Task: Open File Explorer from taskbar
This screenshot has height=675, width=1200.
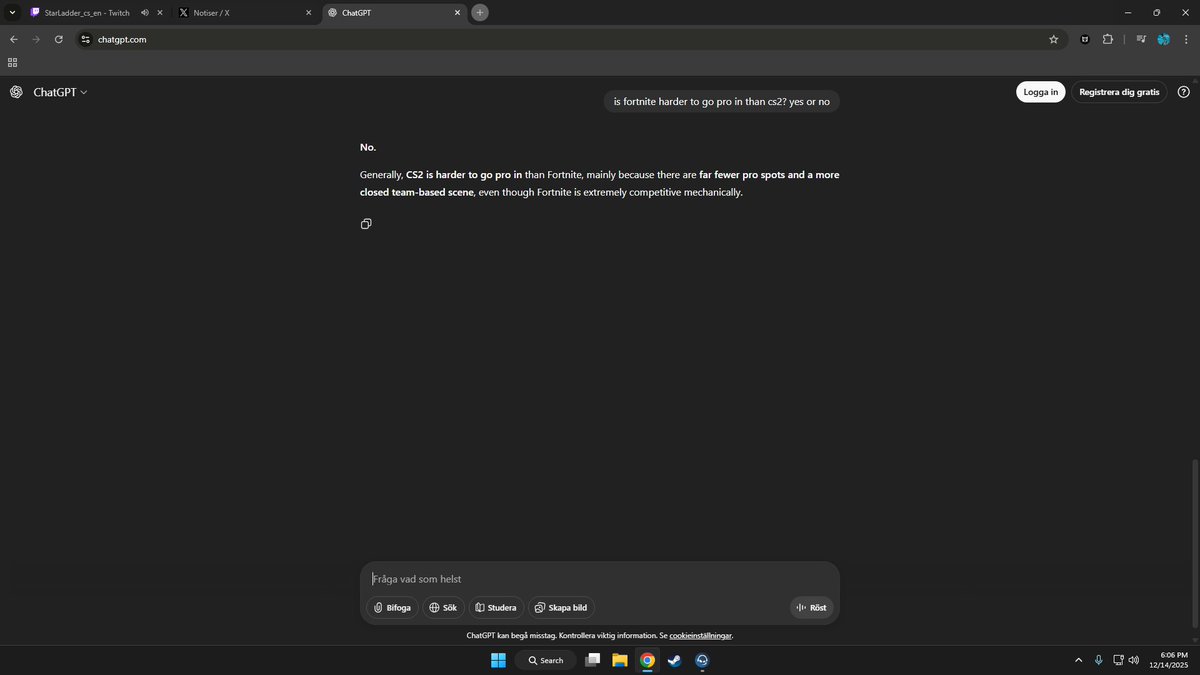Action: [x=620, y=660]
